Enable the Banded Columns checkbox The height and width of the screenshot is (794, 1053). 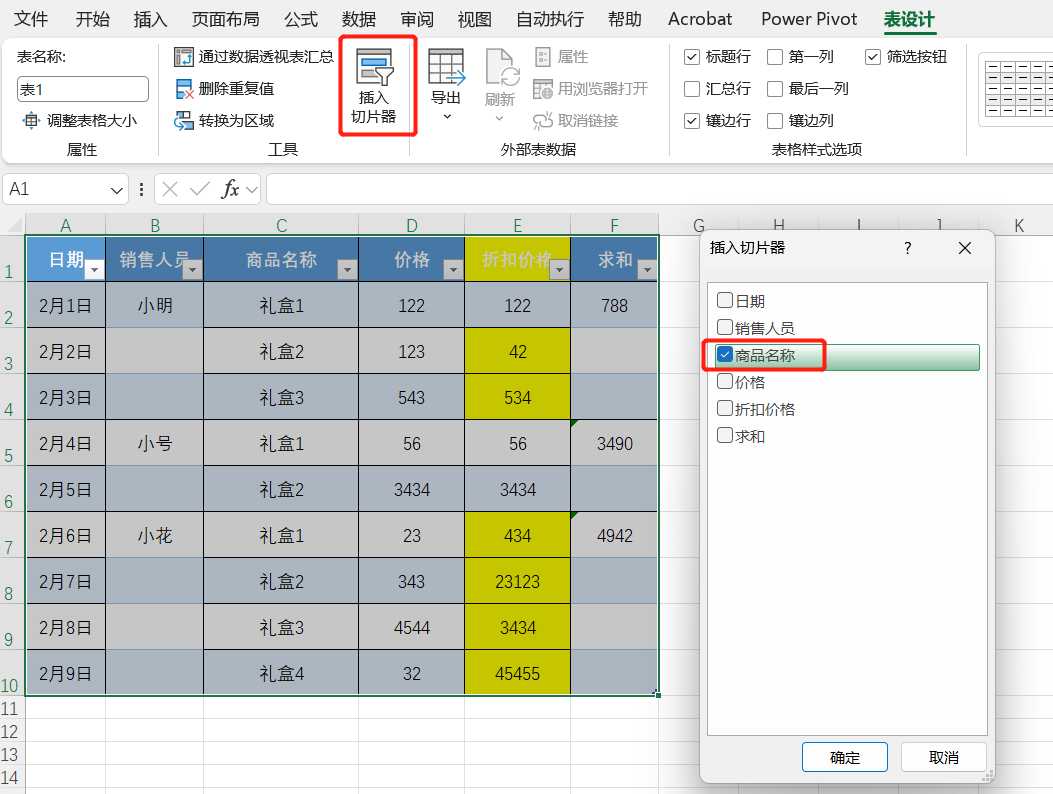pyautogui.click(x=775, y=121)
